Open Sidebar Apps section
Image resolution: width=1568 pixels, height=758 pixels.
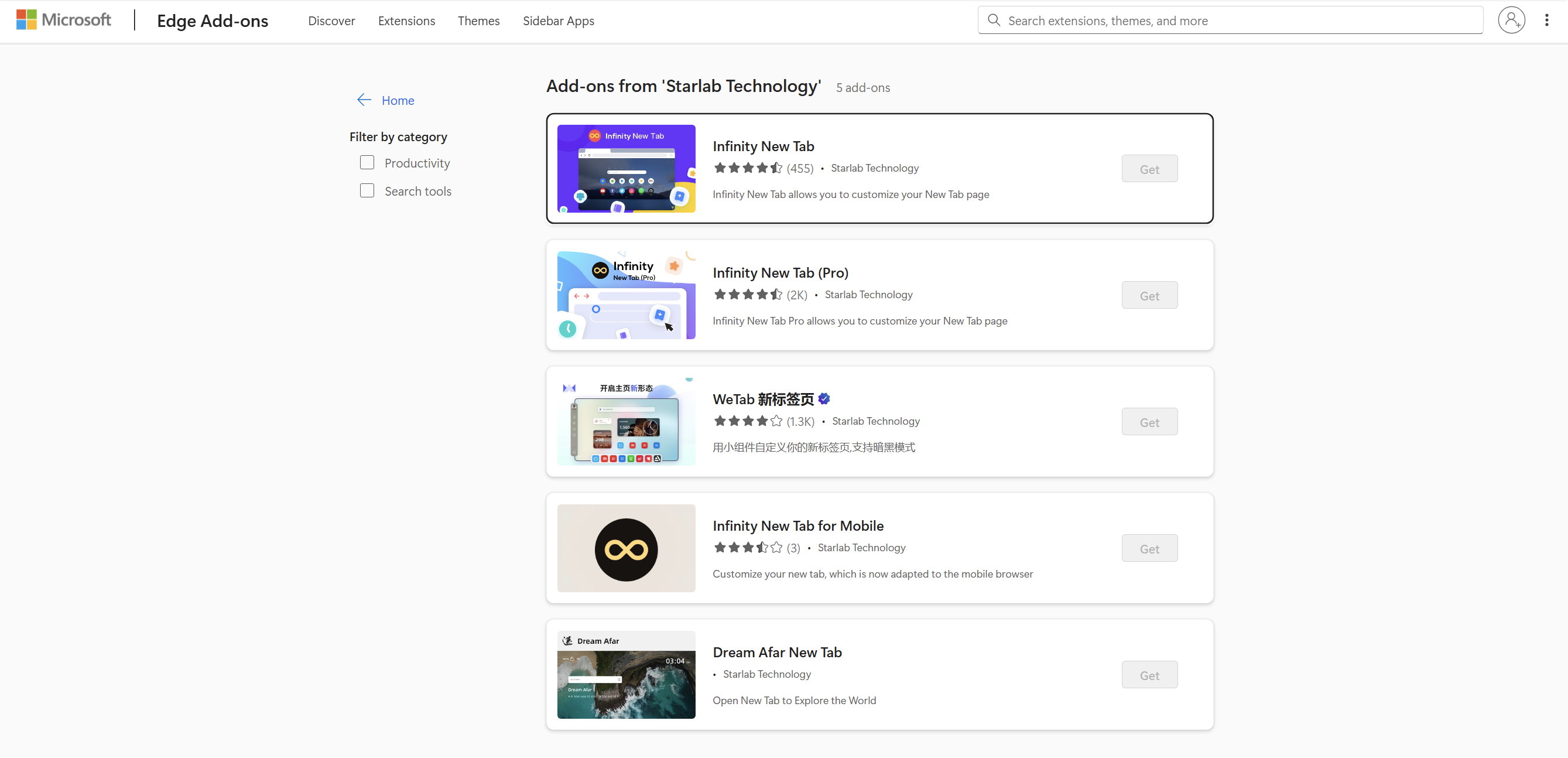point(558,21)
